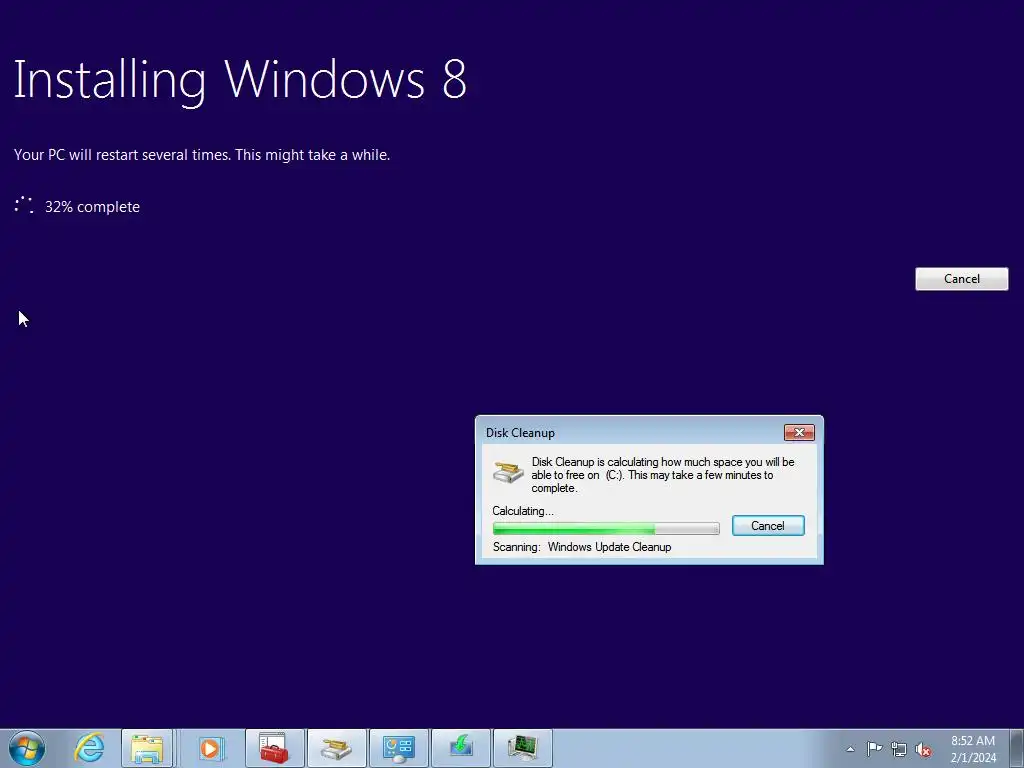Click the '32% complete' status text
This screenshot has height=768, width=1024.
tap(92, 207)
